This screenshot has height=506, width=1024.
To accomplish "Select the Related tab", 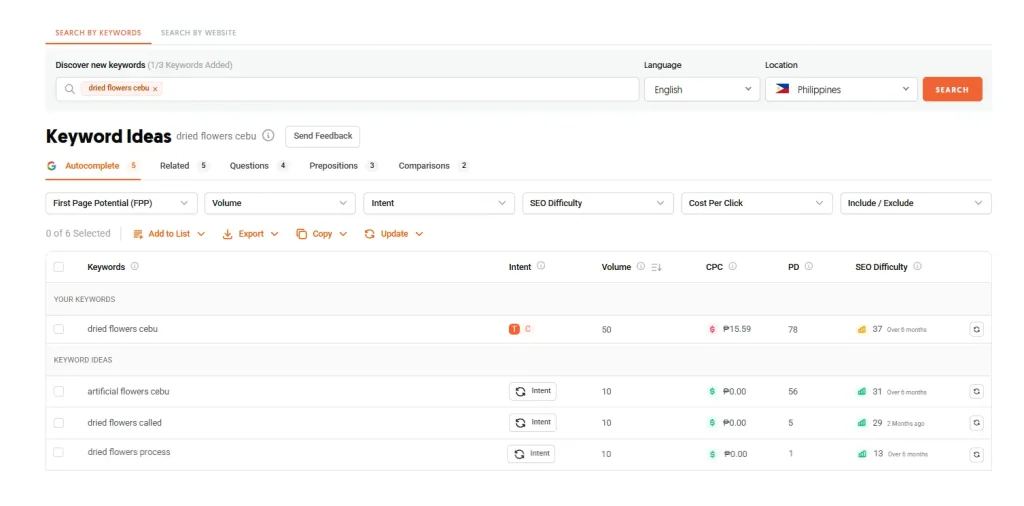I will point(184,166).
